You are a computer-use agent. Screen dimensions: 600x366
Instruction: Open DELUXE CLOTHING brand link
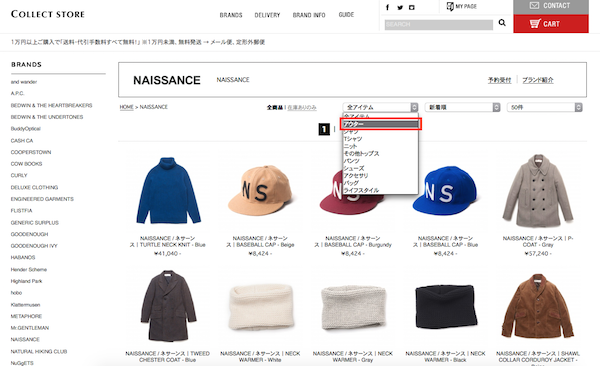tap(34, 188)
